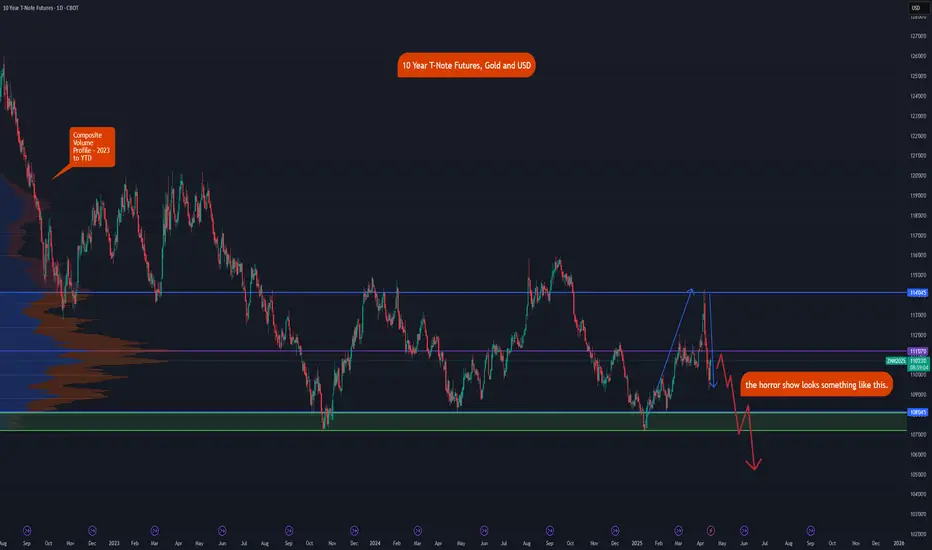Click the 105000 tick on the price axis

click(918, 474)
